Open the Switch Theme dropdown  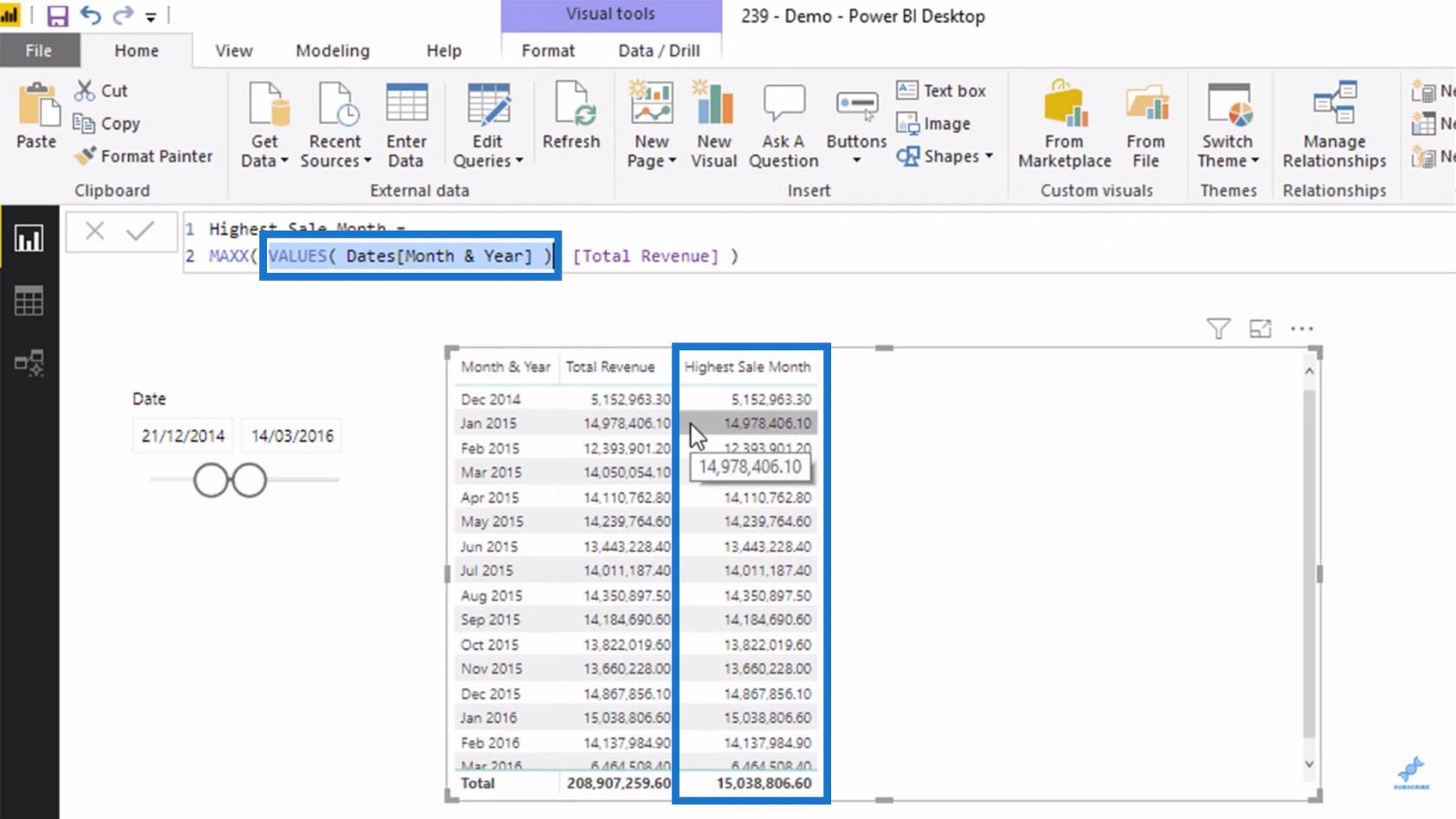1228,125
